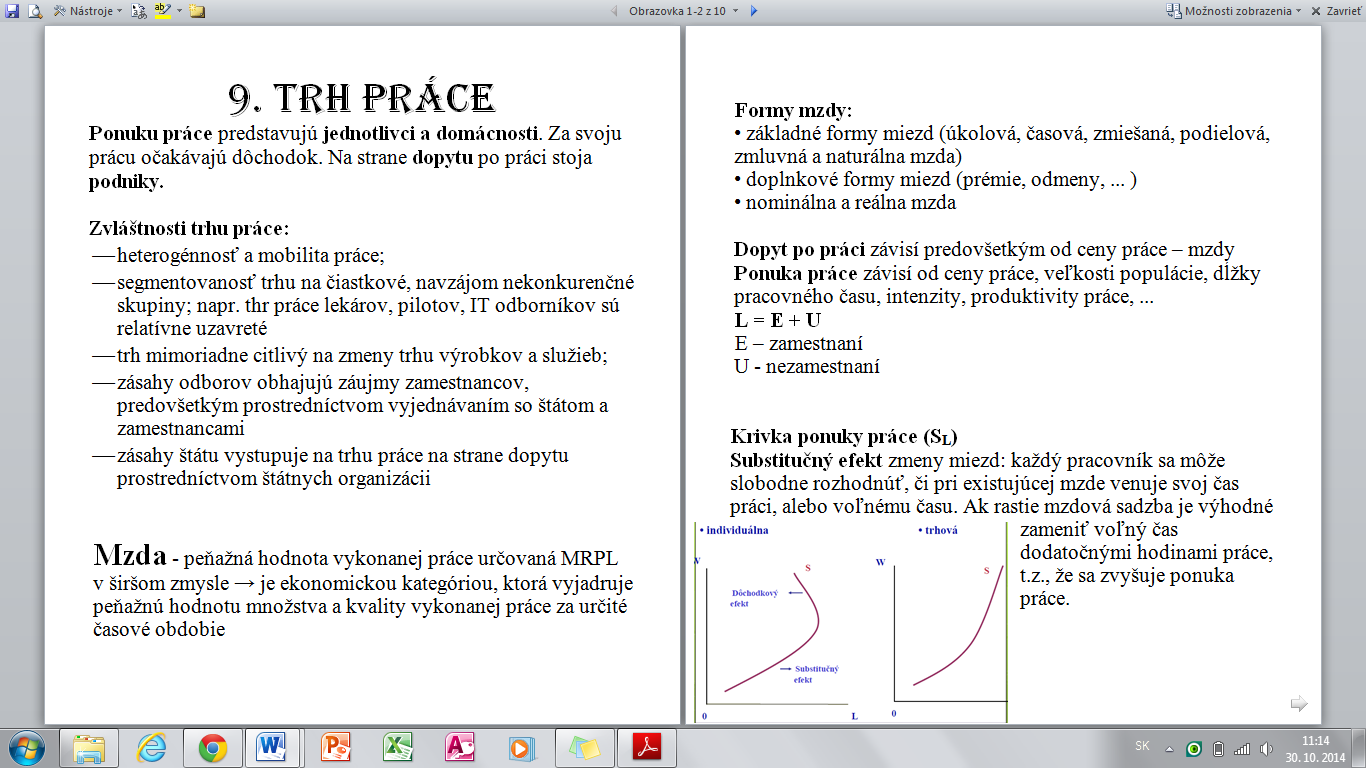This screenshot has width=1366, height=768.
Task: Click the grey next page arrow on the page
Action: tap(1299, 704)
